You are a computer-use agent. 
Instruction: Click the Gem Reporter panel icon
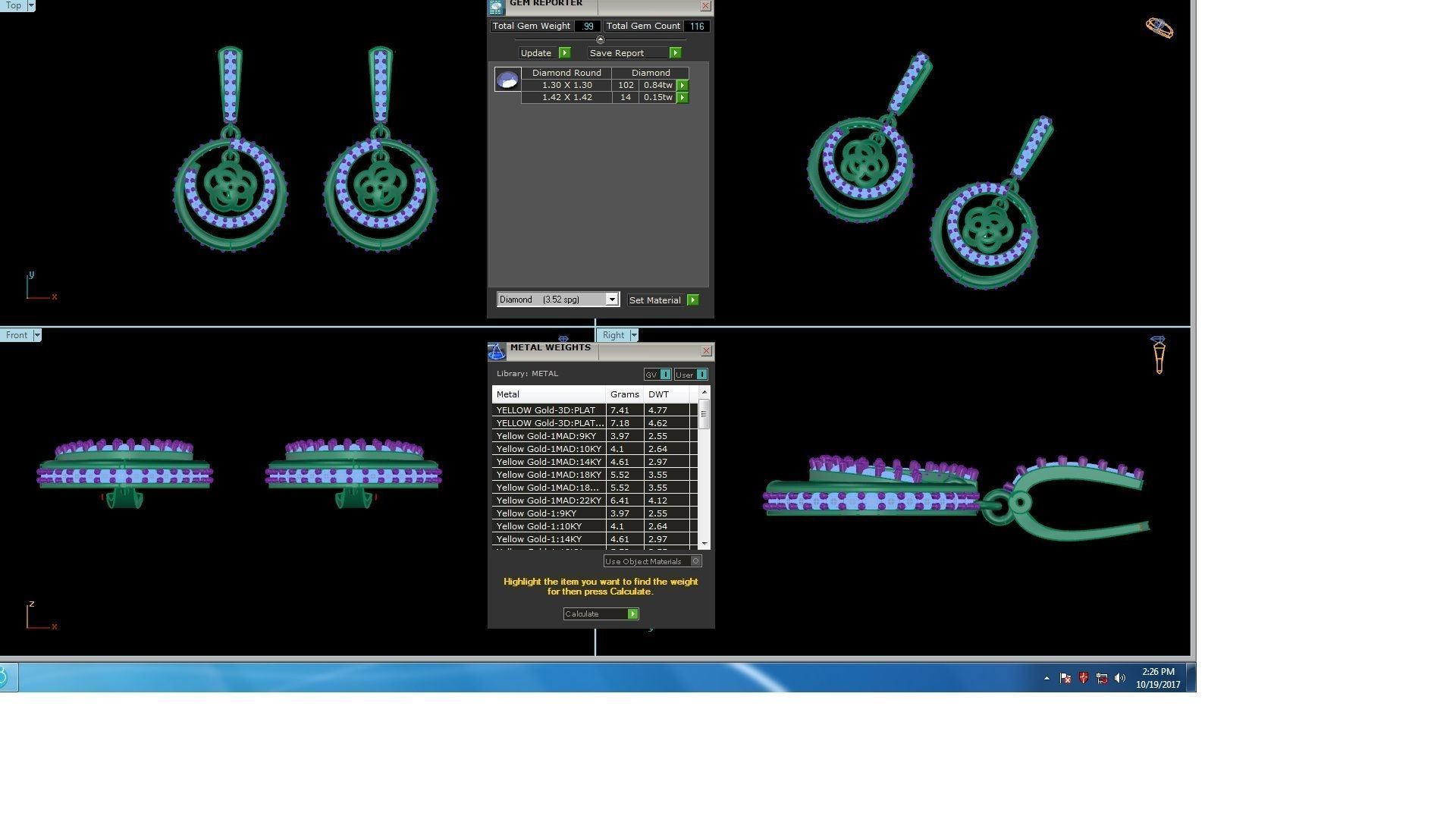click(x=496, y=8)
